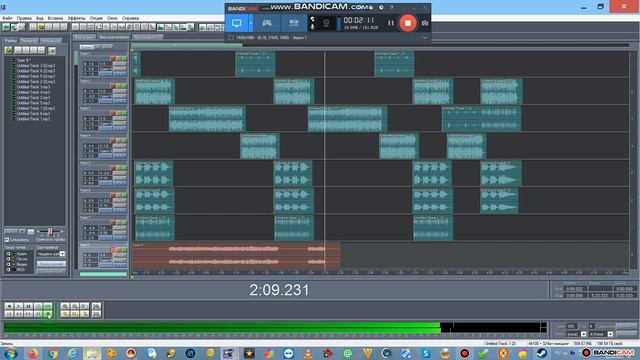Viewport: 640px width, 360px height.
Task: Select Untitled Track 1 (2).mp3 in file list
Action: point(36,108)
